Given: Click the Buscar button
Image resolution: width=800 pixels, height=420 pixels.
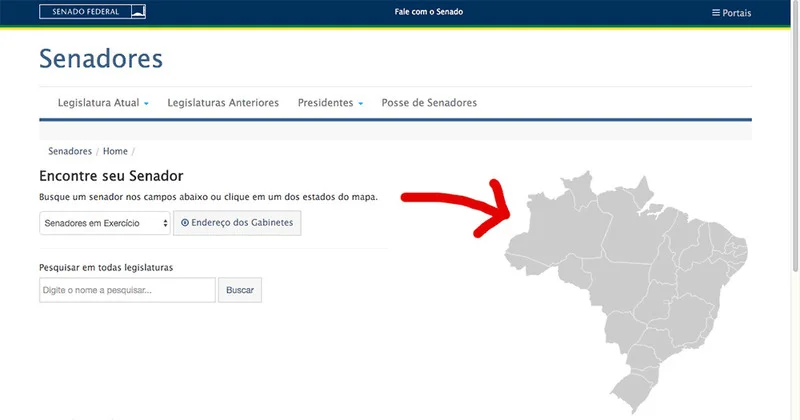Looking at the screenshot, I should click(240, 290).
